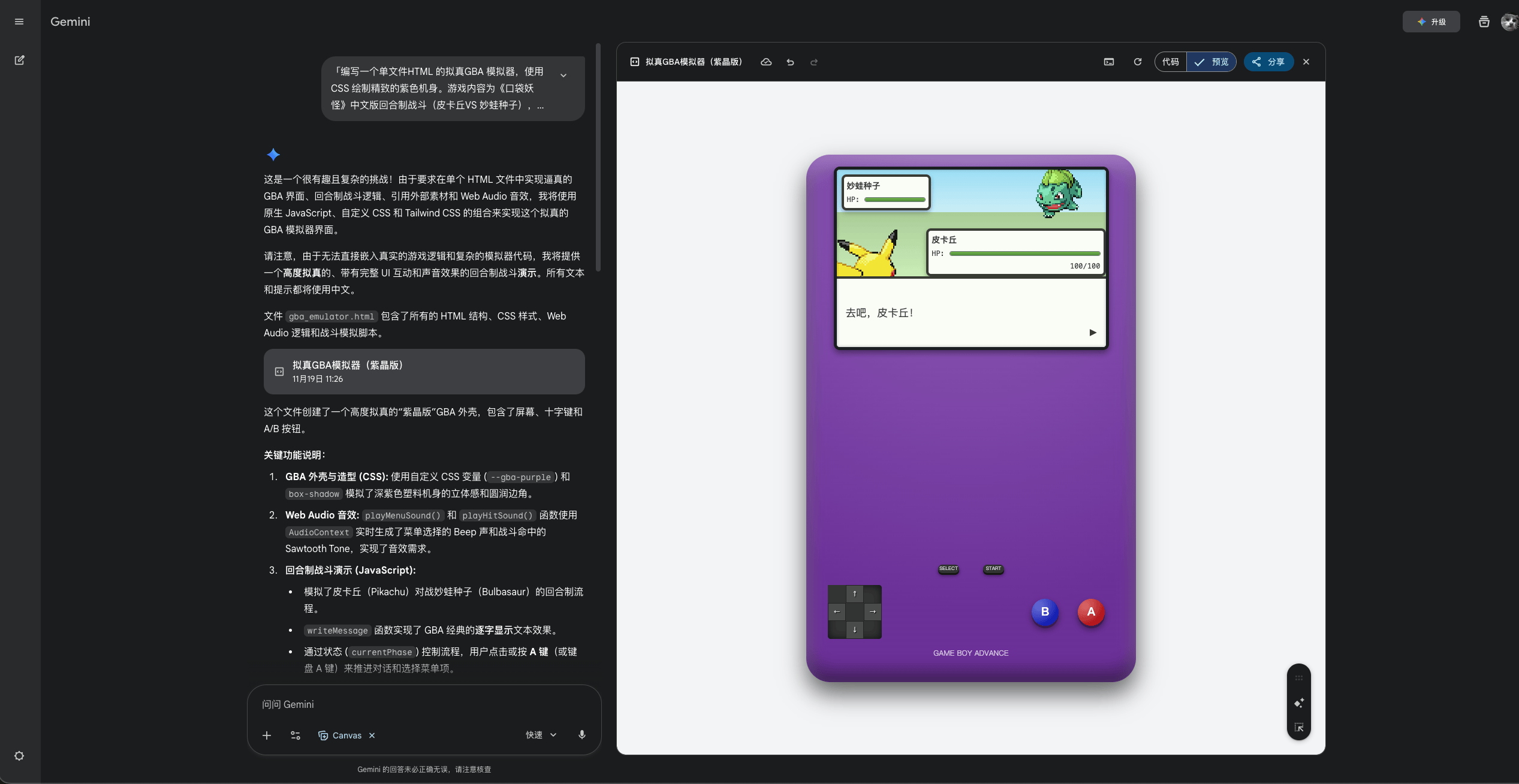This screenshot has height=784, width=1519.
Task: Click the 皮卡丘 HP bar
Action: [x=1024, y=254]
